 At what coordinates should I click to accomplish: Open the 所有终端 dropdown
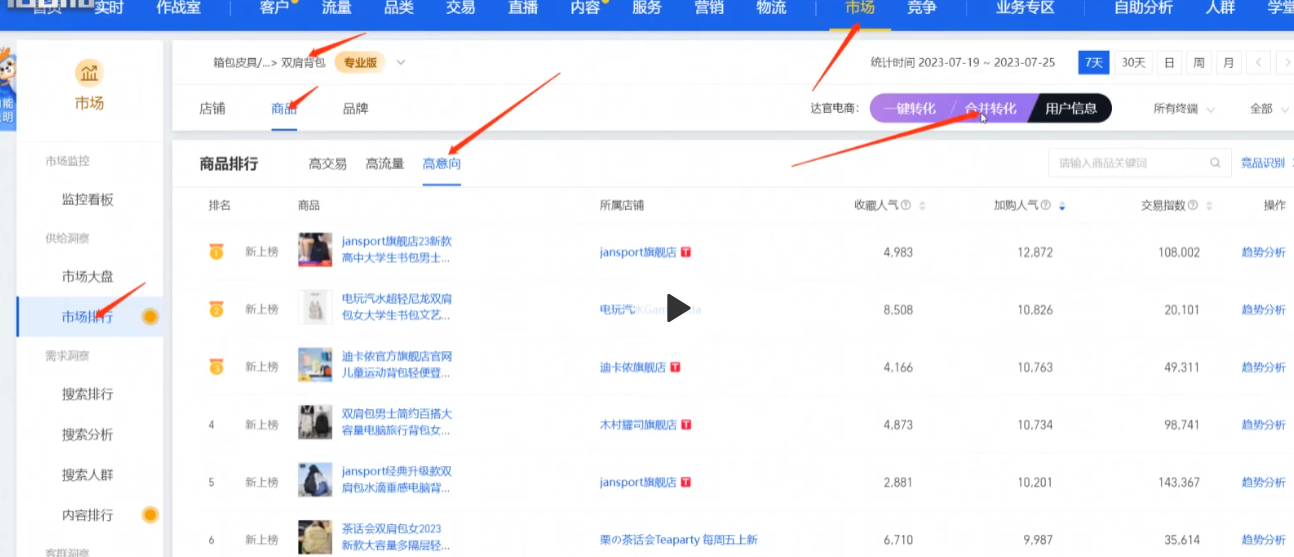pyautogui.click(x=1184, y=108)
